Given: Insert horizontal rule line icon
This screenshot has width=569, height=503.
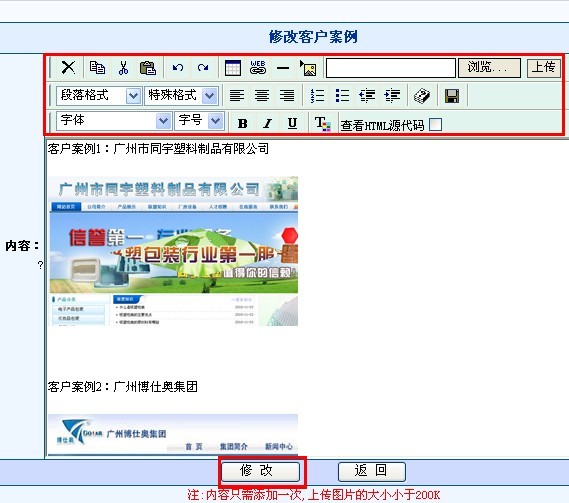Looking at the screenshot, I should click(x=283, y=68).
